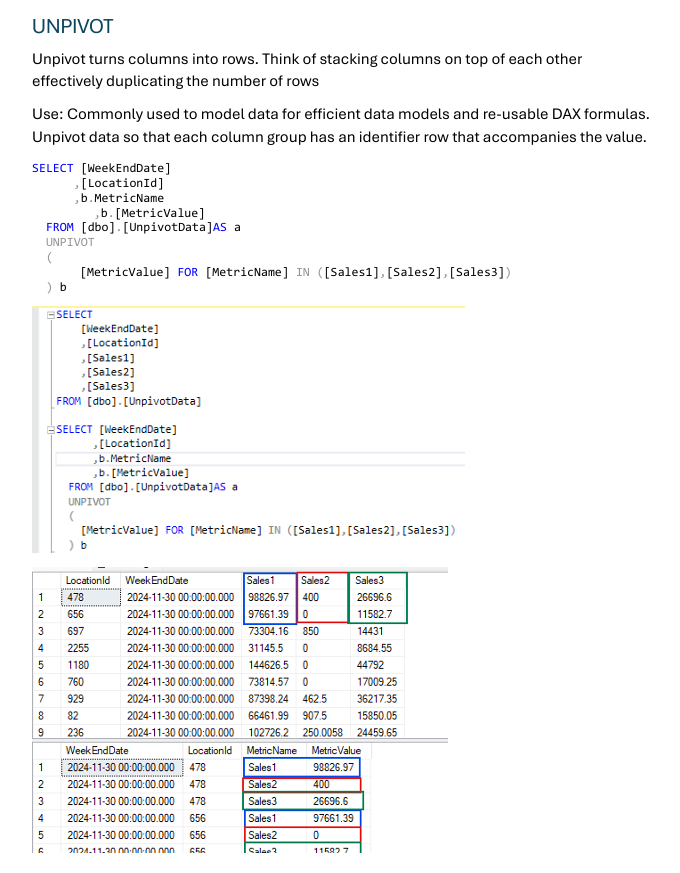This screenshot has height=873, width=680.
Task: Click the UNPIVOT heading at top of page
Action: click(73, 26)
